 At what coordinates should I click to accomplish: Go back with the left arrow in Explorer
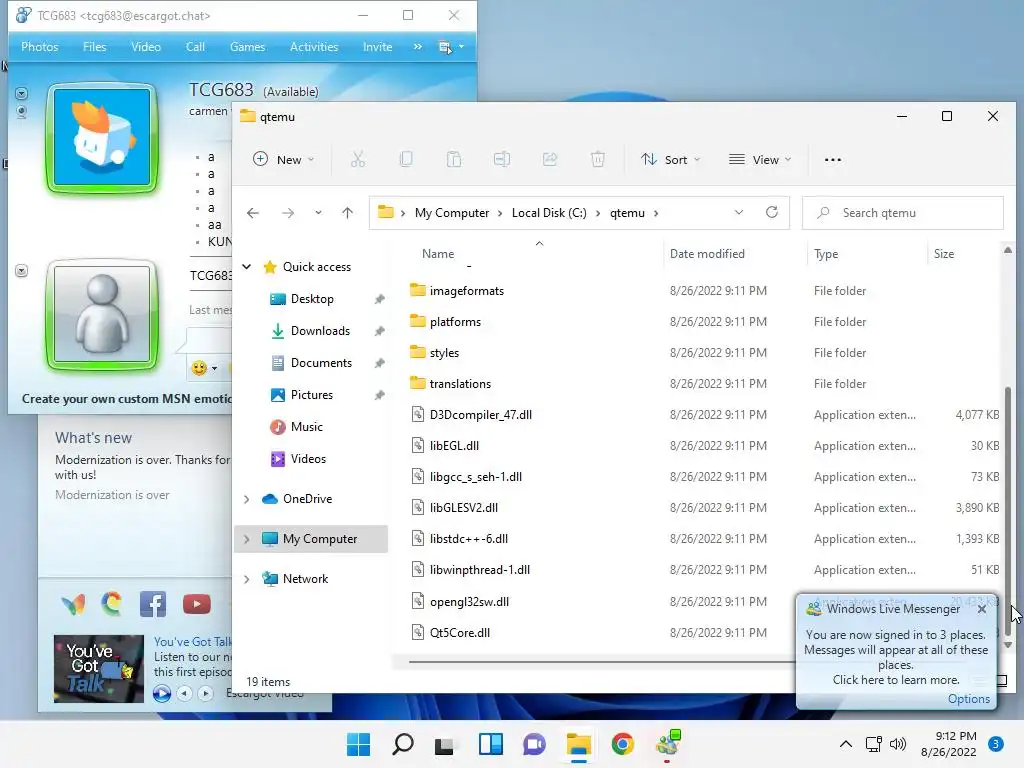coord(253,213)
